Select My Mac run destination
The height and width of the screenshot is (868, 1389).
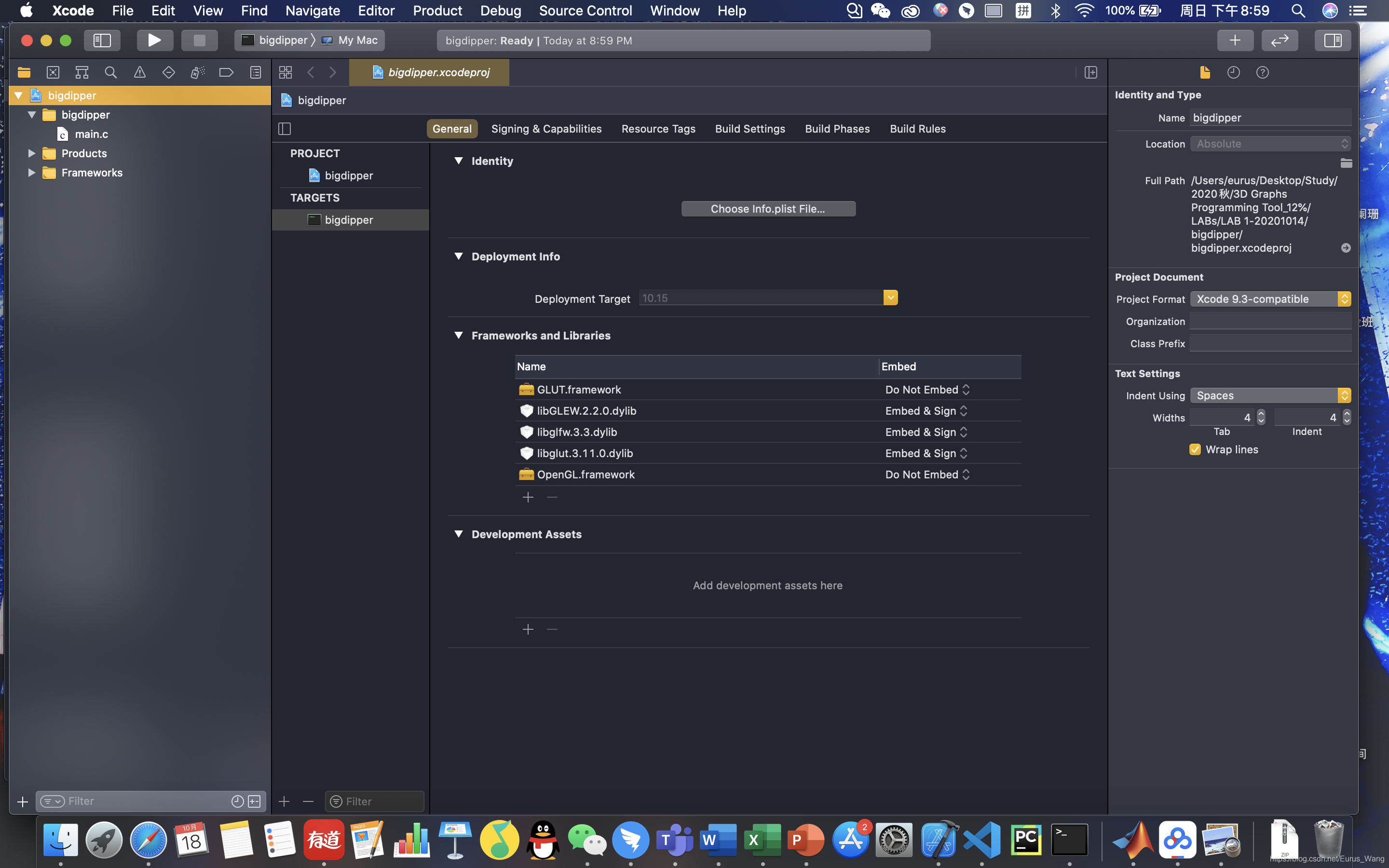[350, 40]
